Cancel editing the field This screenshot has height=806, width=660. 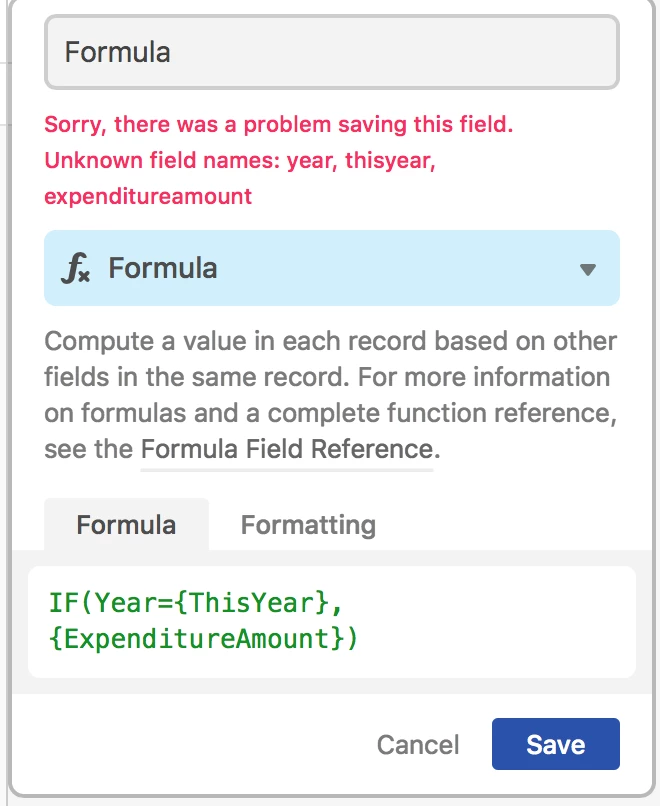[x=418, y=744]
